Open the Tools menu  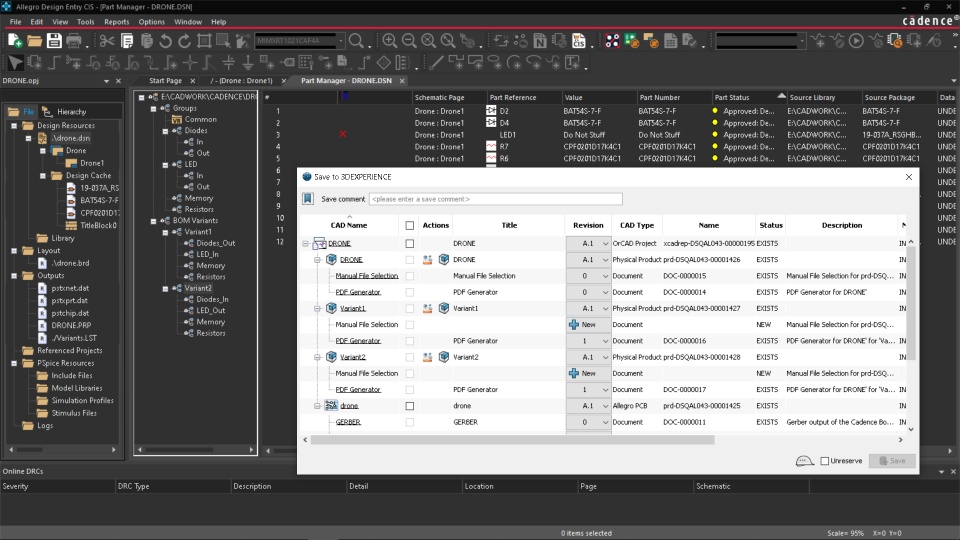click(86, 21)
